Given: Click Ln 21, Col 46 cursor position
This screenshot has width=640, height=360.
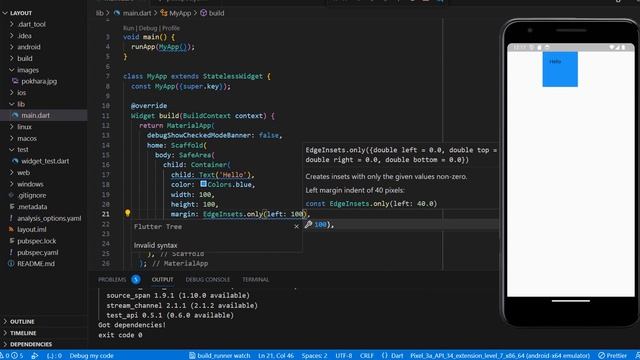Looking at the screenshot, I should [276, 356].
